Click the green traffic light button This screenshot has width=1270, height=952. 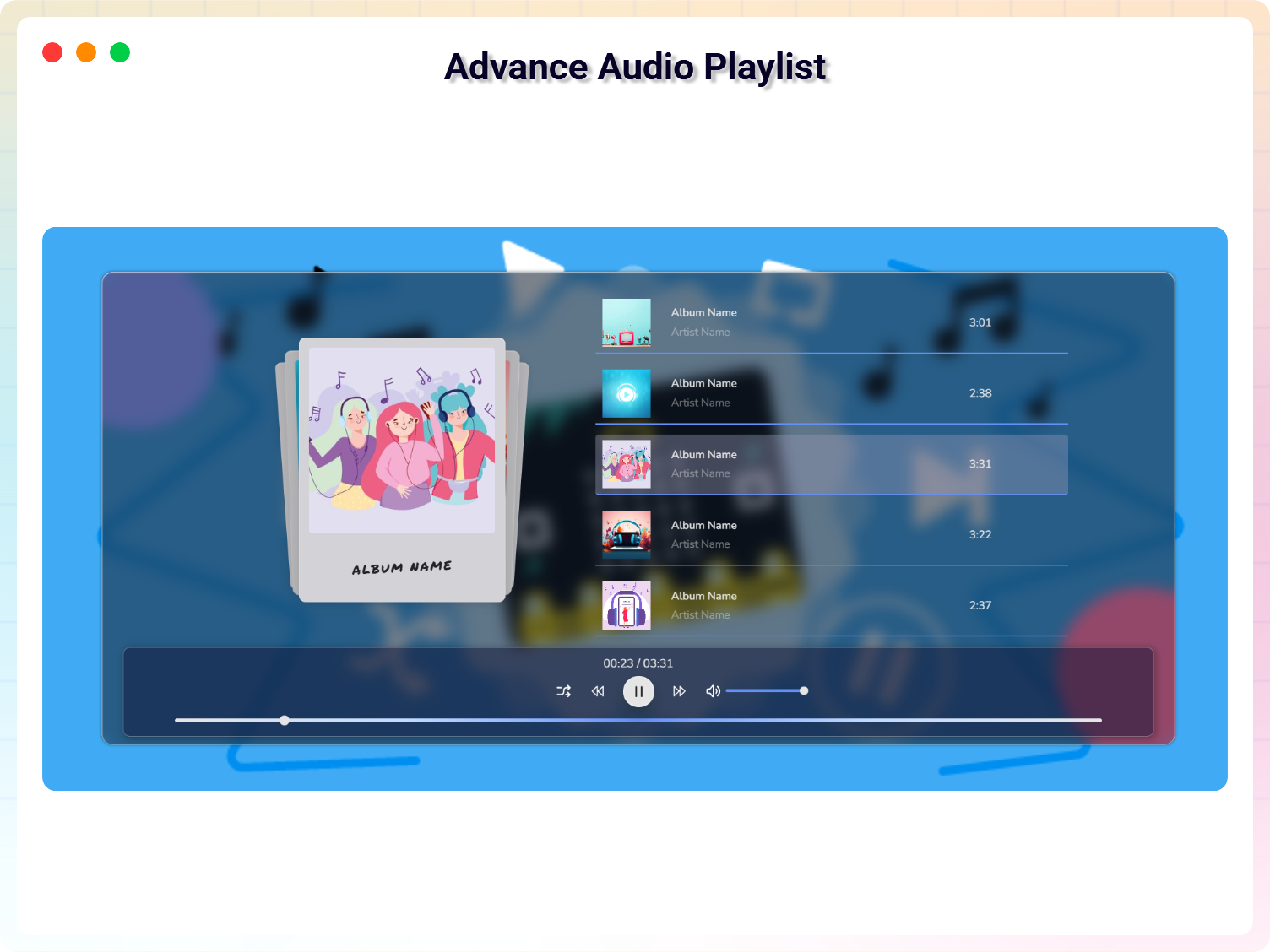(119, 51)
